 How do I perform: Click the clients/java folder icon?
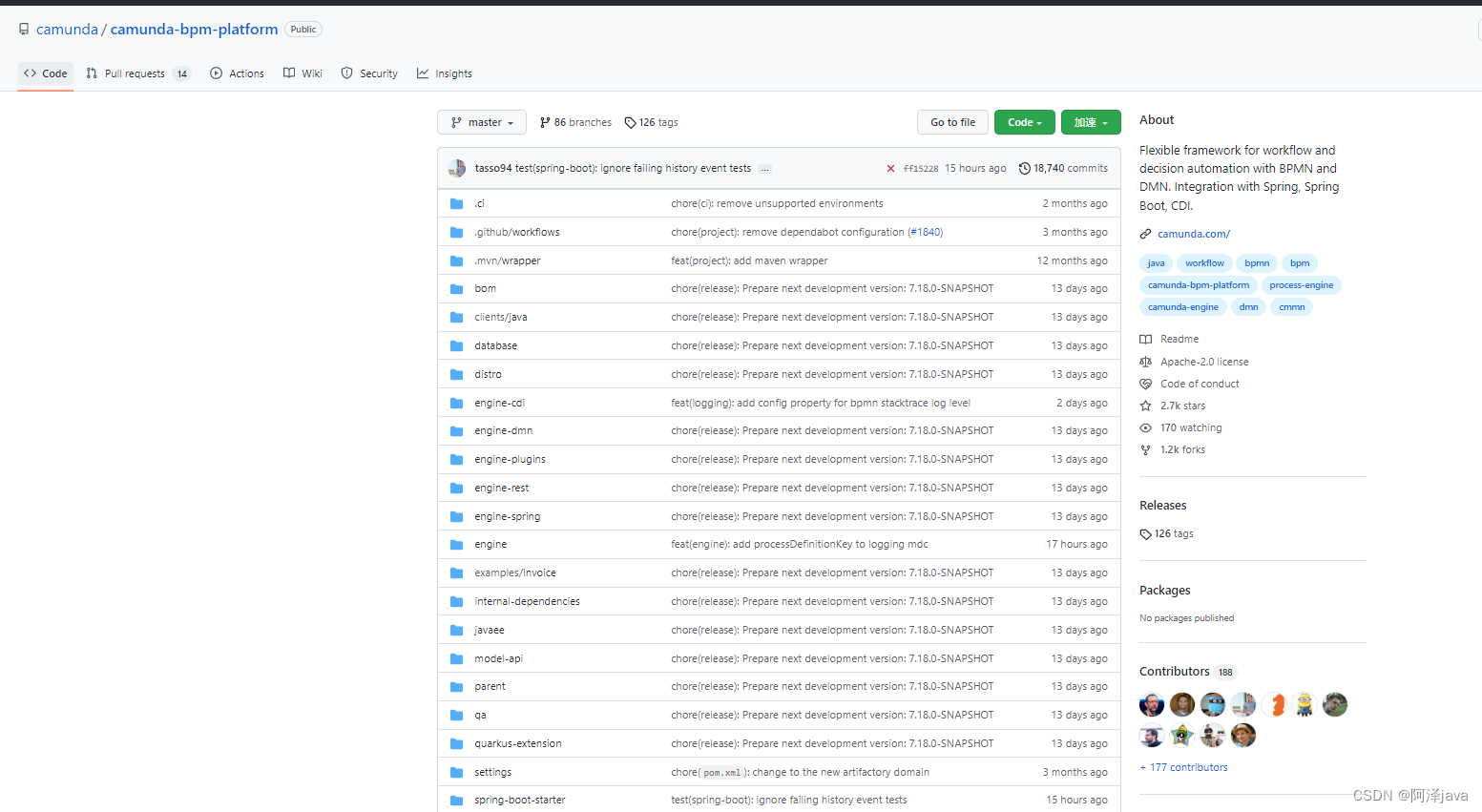456,317
